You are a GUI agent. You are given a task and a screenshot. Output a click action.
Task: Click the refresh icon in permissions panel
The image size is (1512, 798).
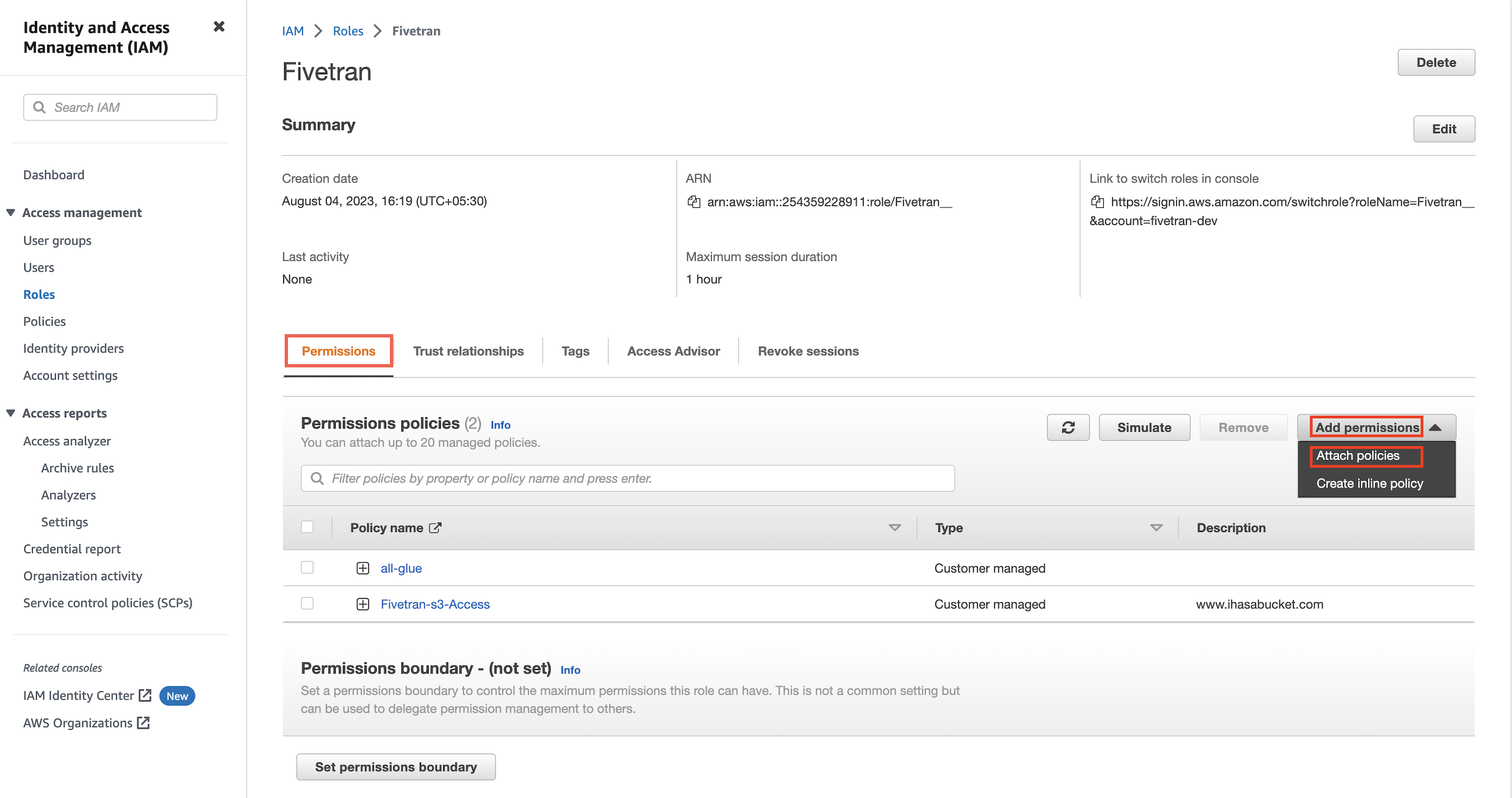(1069, 427)
